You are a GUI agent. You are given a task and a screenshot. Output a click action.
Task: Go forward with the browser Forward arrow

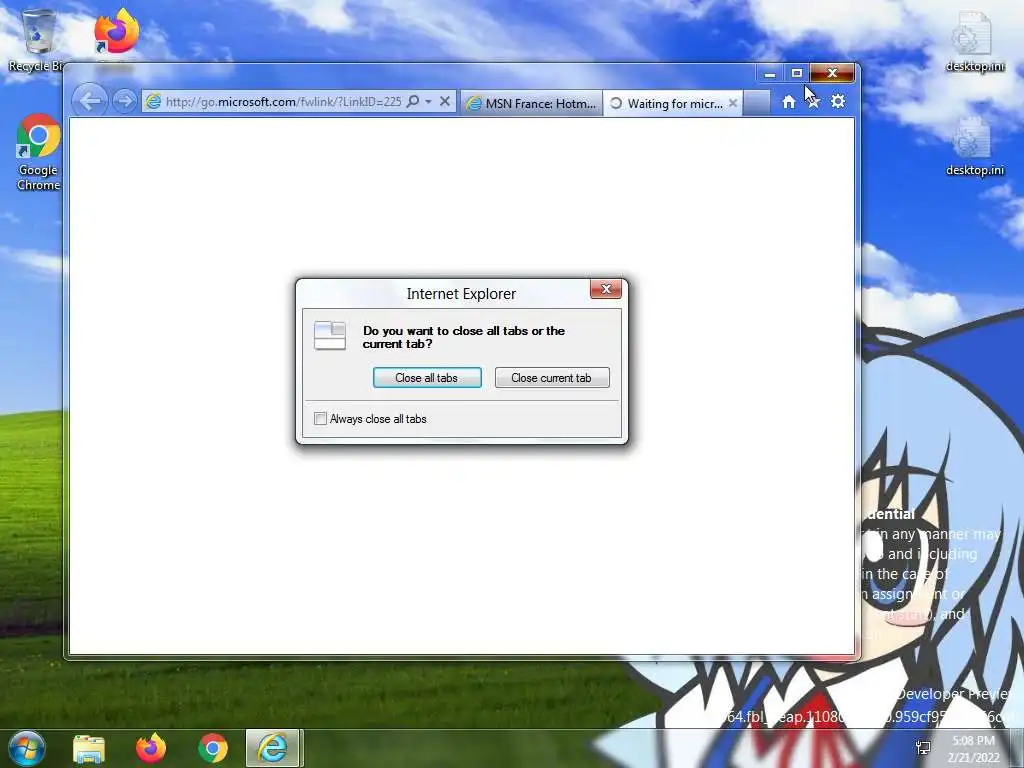point(123,101)
